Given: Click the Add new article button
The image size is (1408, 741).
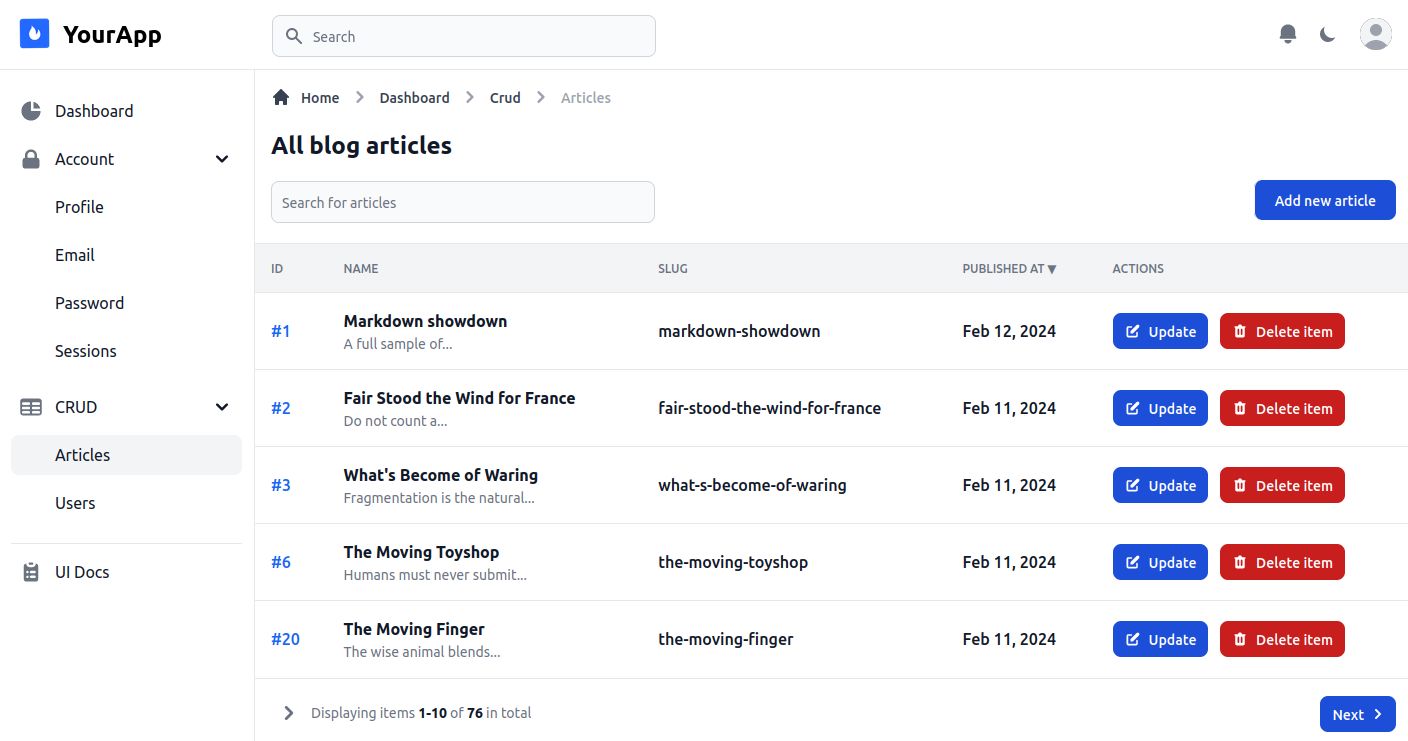Looking at the screenshot, I should pyautogui.click(x=1325, y=200).
